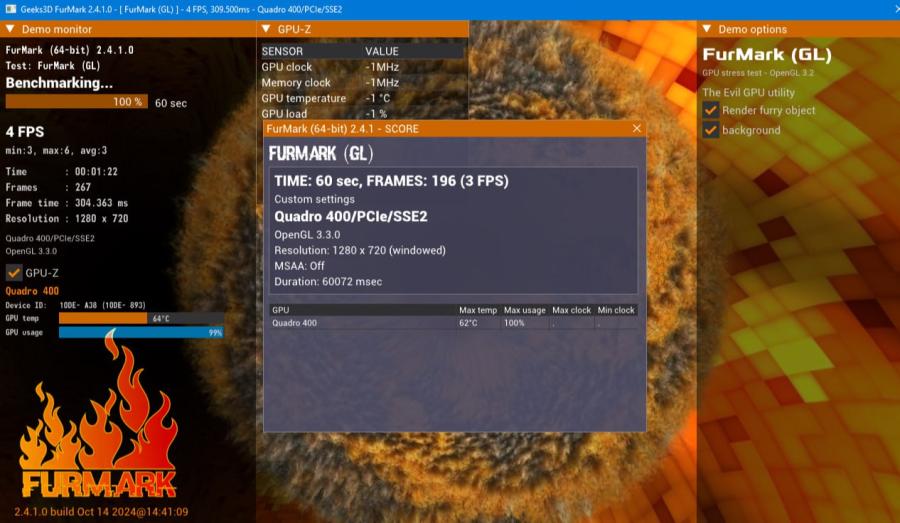This screenshot has width=900, height=523.
Task: Click the VALUE column header
Action: (x=382, y=51)
